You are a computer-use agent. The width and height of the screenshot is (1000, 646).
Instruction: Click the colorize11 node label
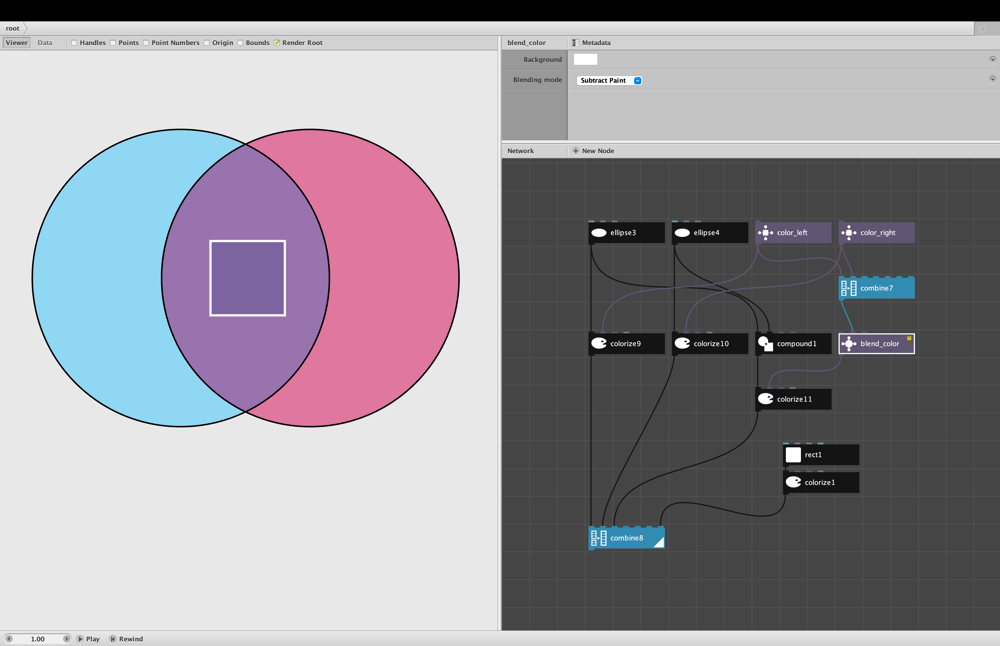pyautogui.click(x=795, y=399)
